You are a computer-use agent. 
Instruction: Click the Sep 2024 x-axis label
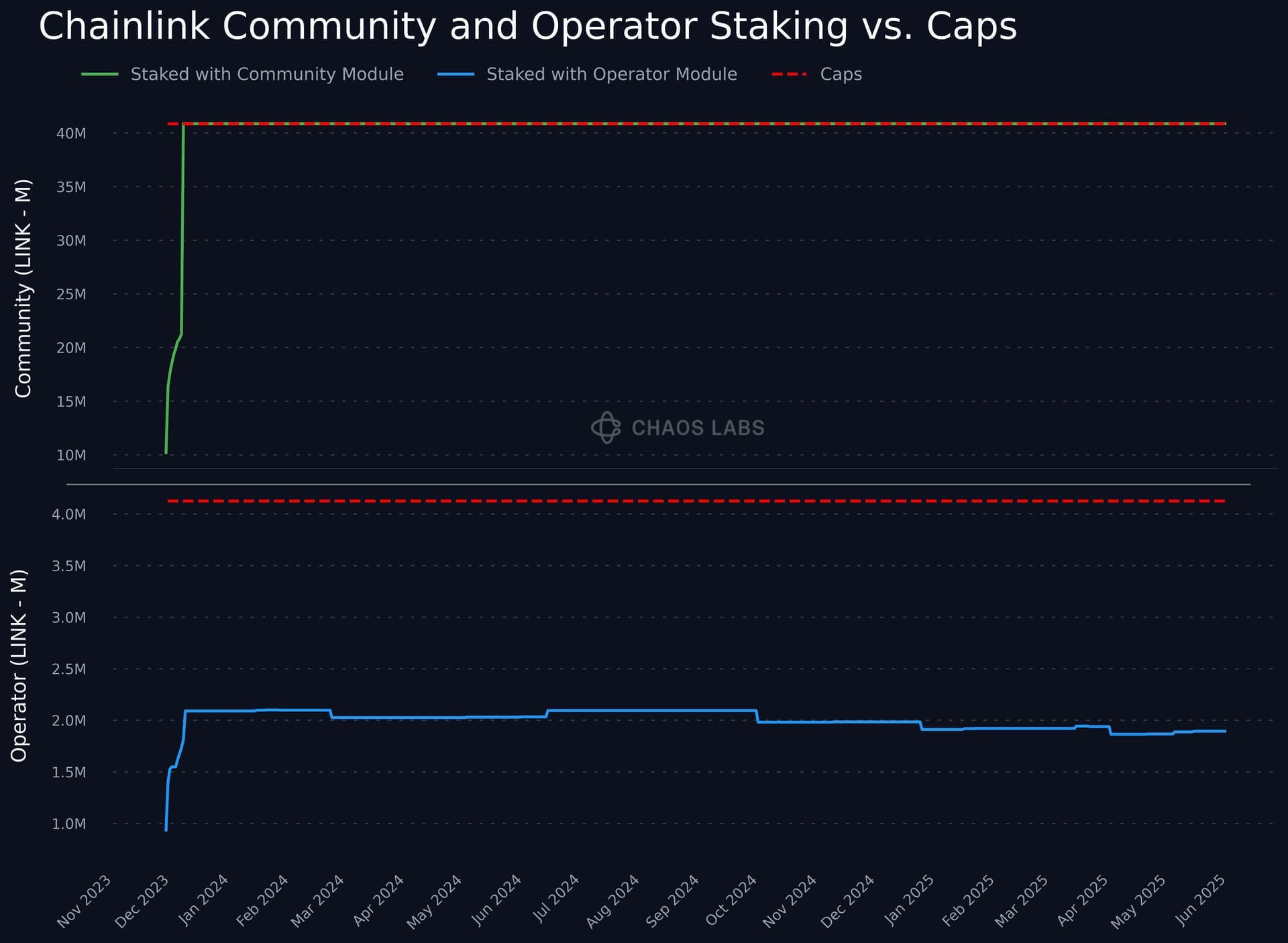click(x=672, y=901)
